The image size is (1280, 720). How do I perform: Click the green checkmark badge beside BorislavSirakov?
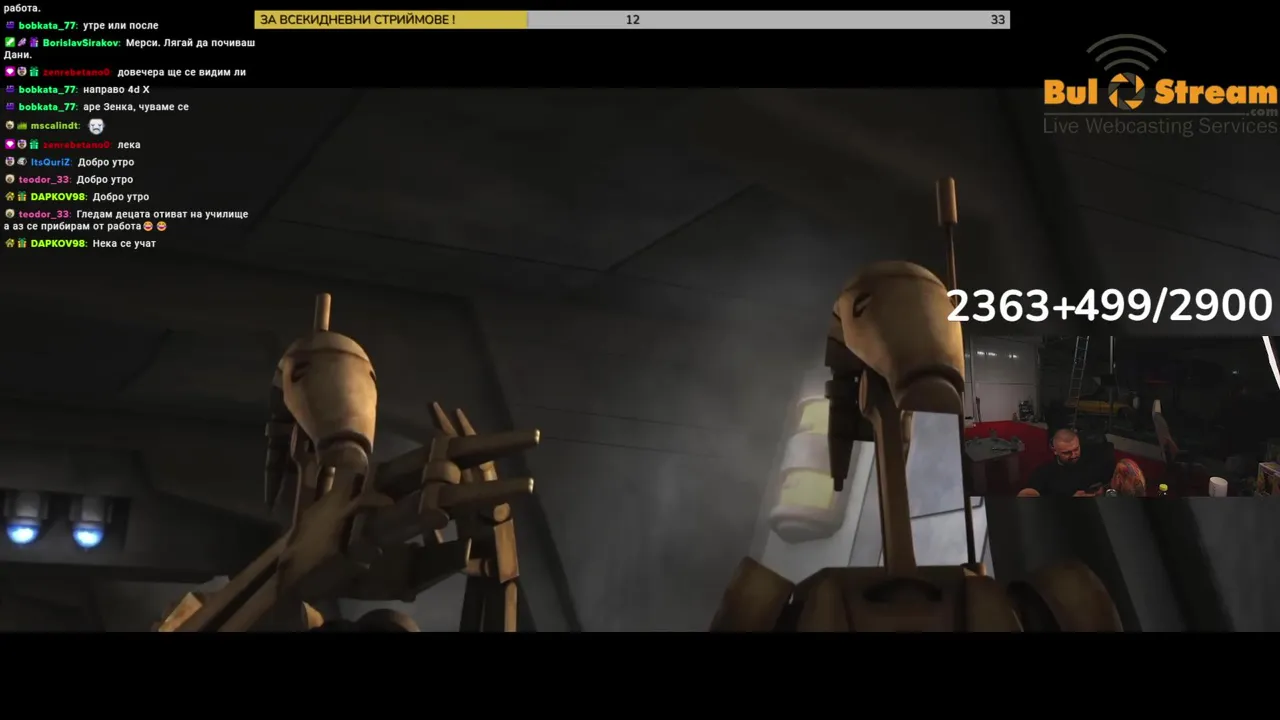pyautogui.click(x=9, y=43)
